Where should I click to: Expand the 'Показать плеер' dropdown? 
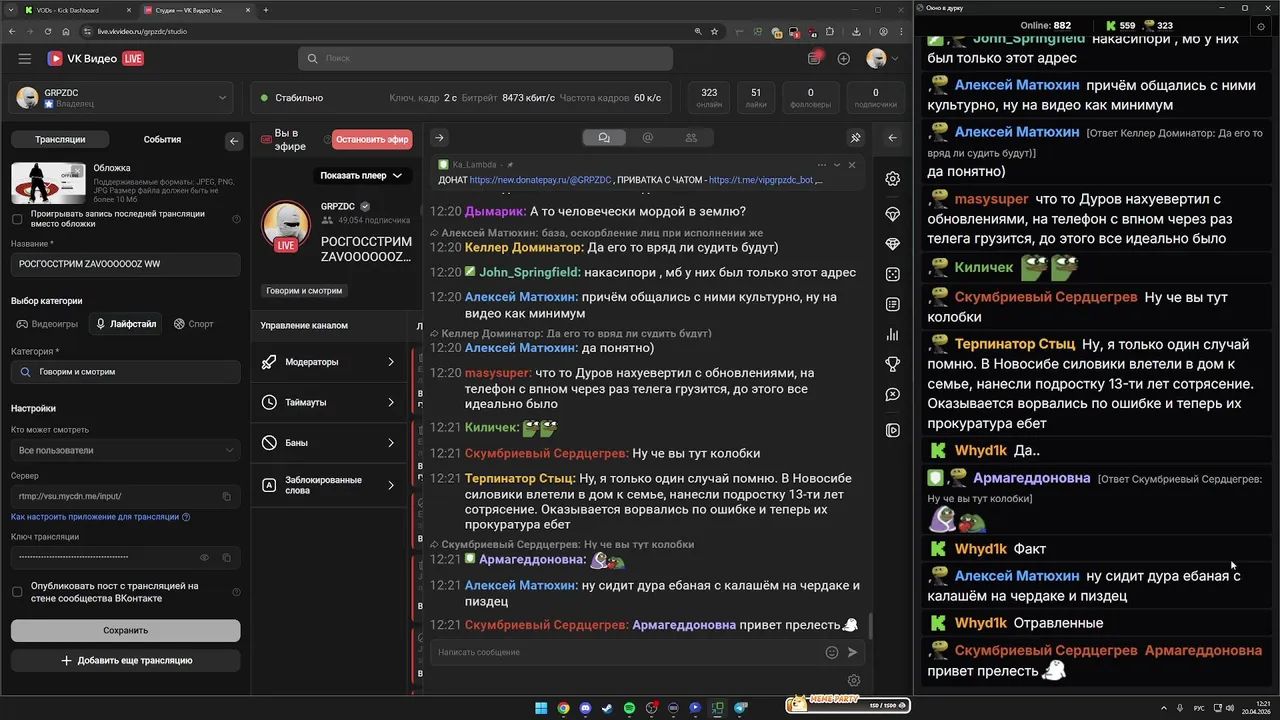click(x=361, y=175)
